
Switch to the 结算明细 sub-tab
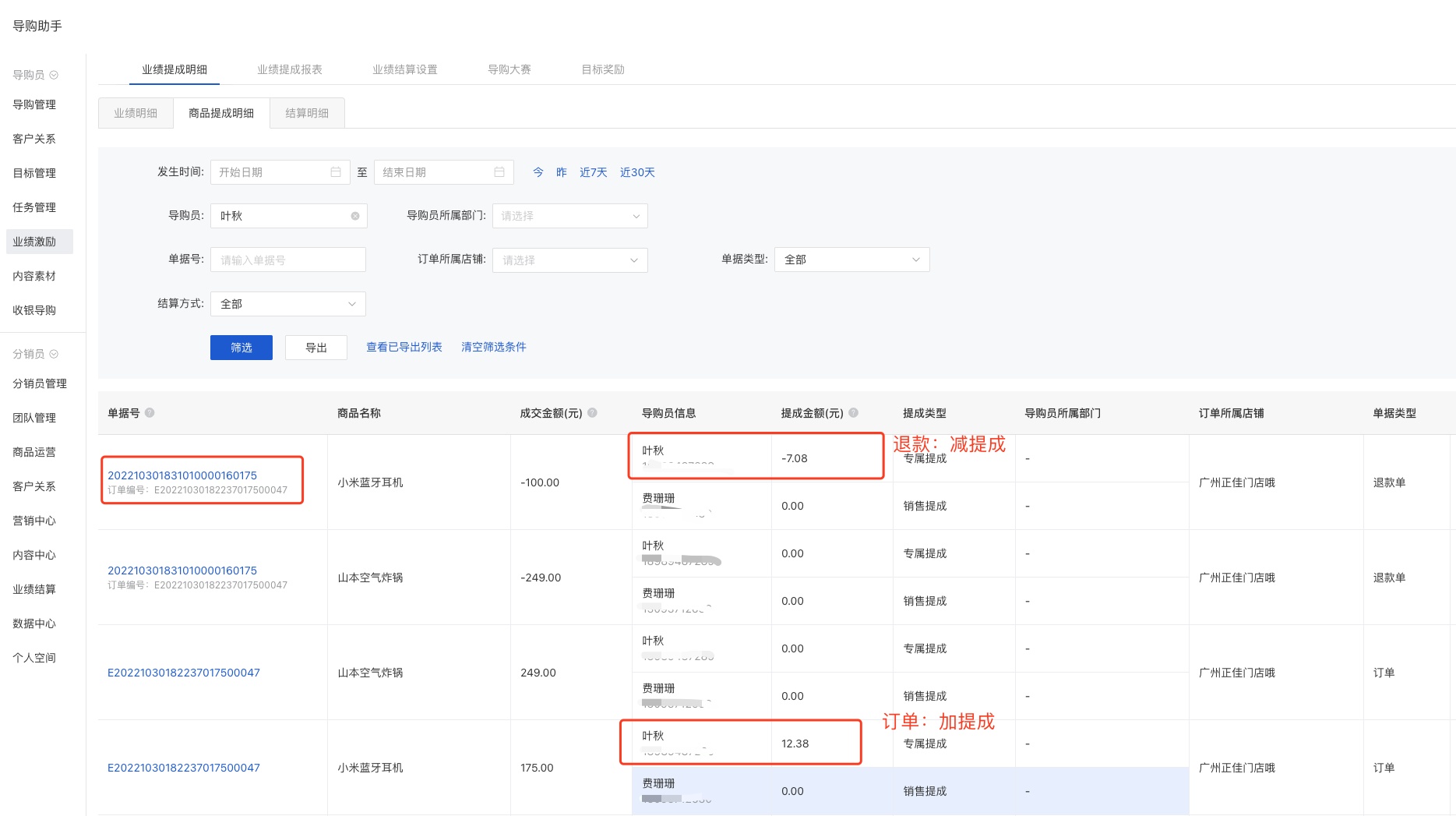click(307, 113)
